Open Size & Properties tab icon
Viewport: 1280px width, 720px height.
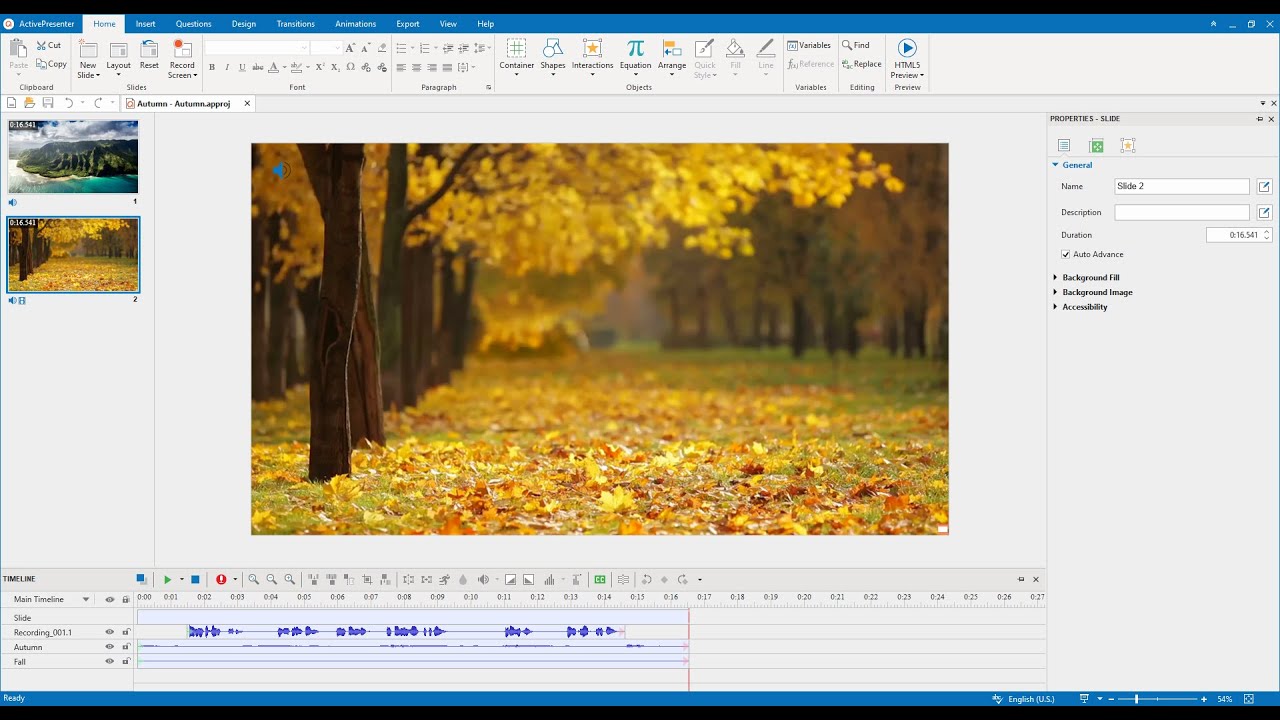(1096, 145)
